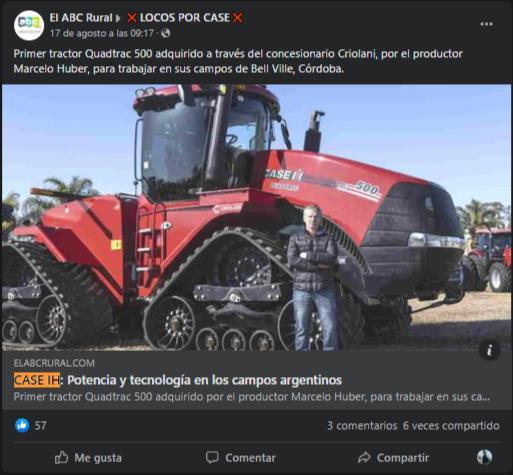Click the El ABC Rural profile picture

(x=29, y=25)
